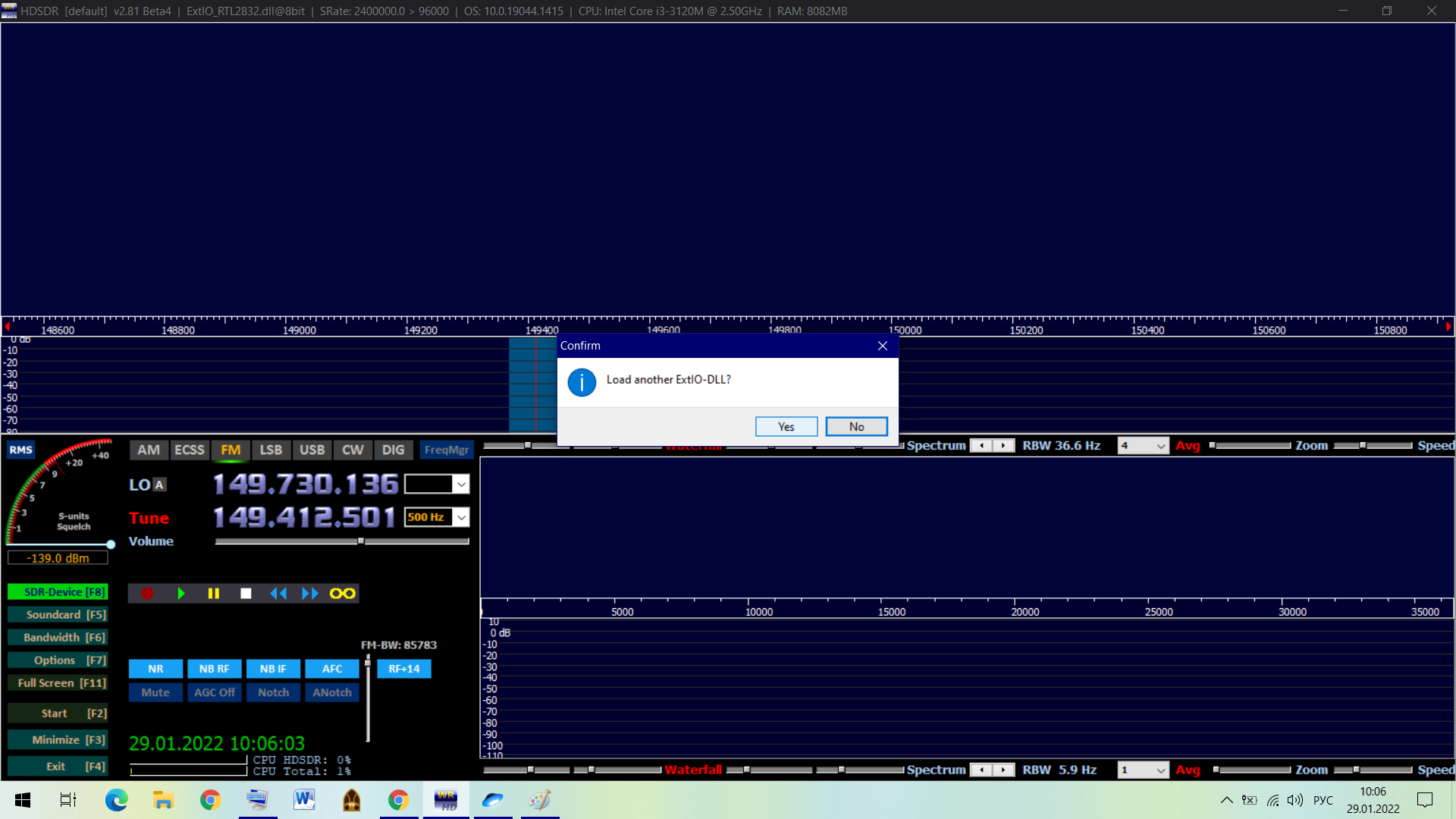This screenshot has width=1456, height=819.
Task: Click the RMS meter mode icon
Action: [x=20, y=450]
